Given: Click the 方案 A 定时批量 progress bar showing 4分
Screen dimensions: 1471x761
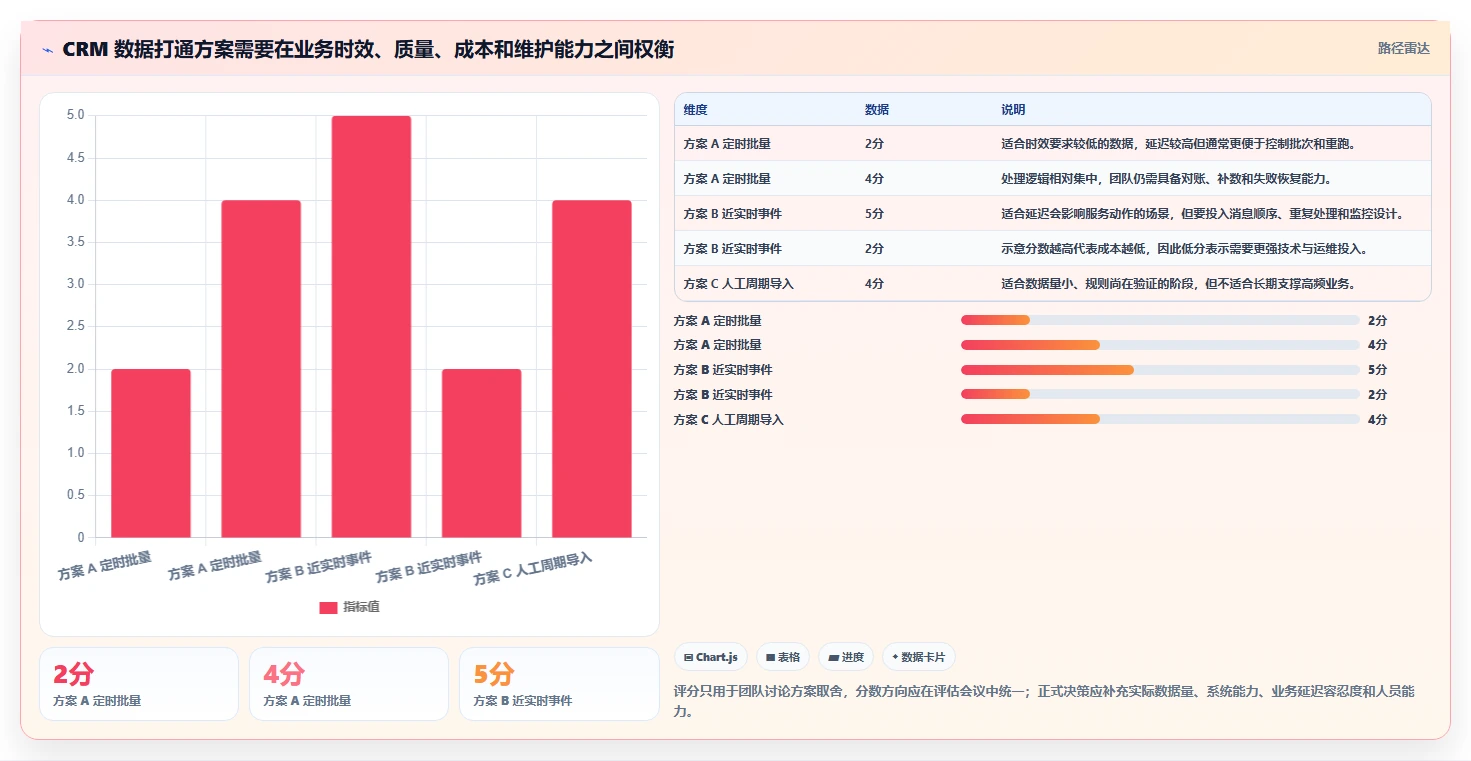Looking at the screenshot, I should (1160, 345).
